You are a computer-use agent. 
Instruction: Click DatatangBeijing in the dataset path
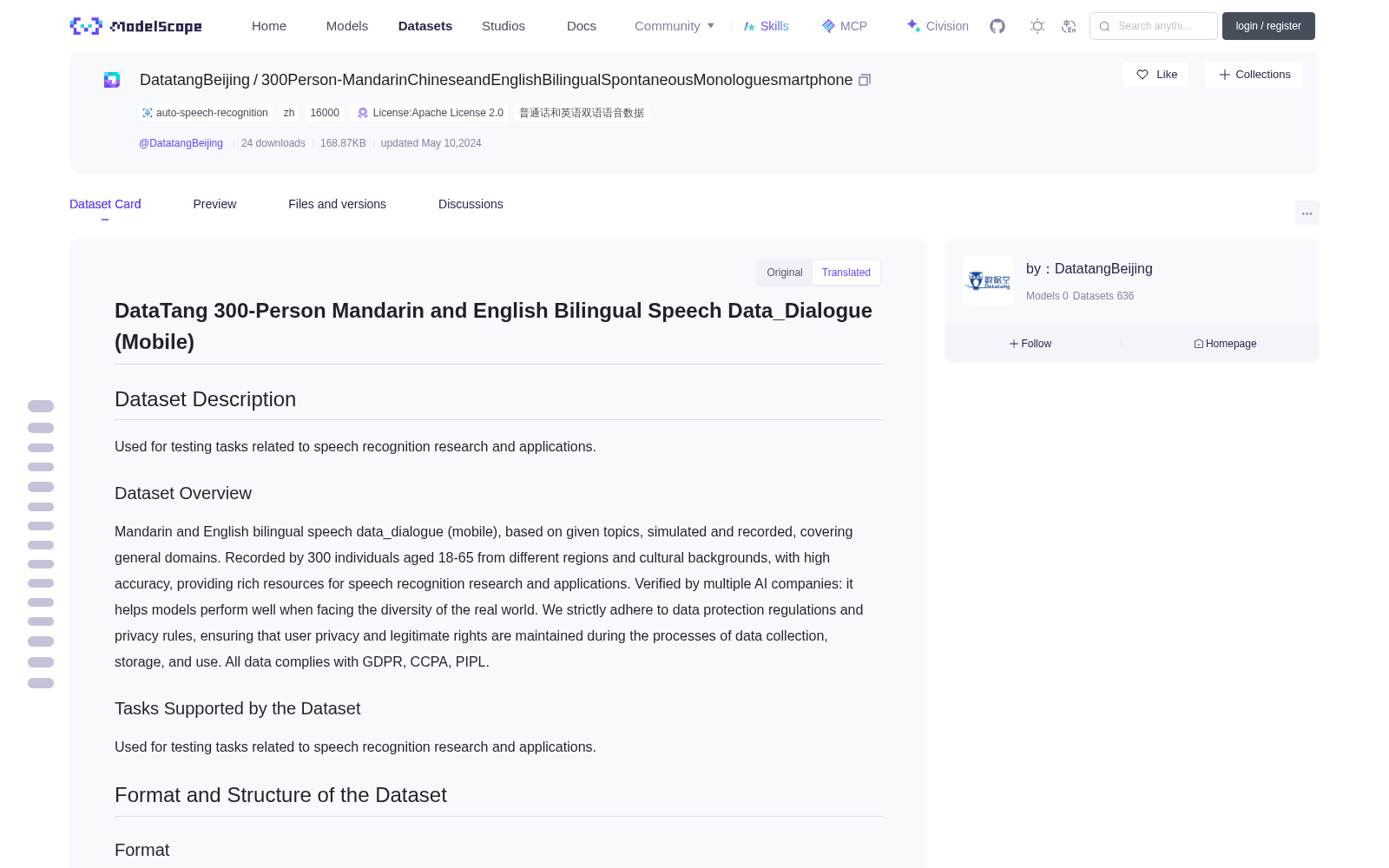194,80
